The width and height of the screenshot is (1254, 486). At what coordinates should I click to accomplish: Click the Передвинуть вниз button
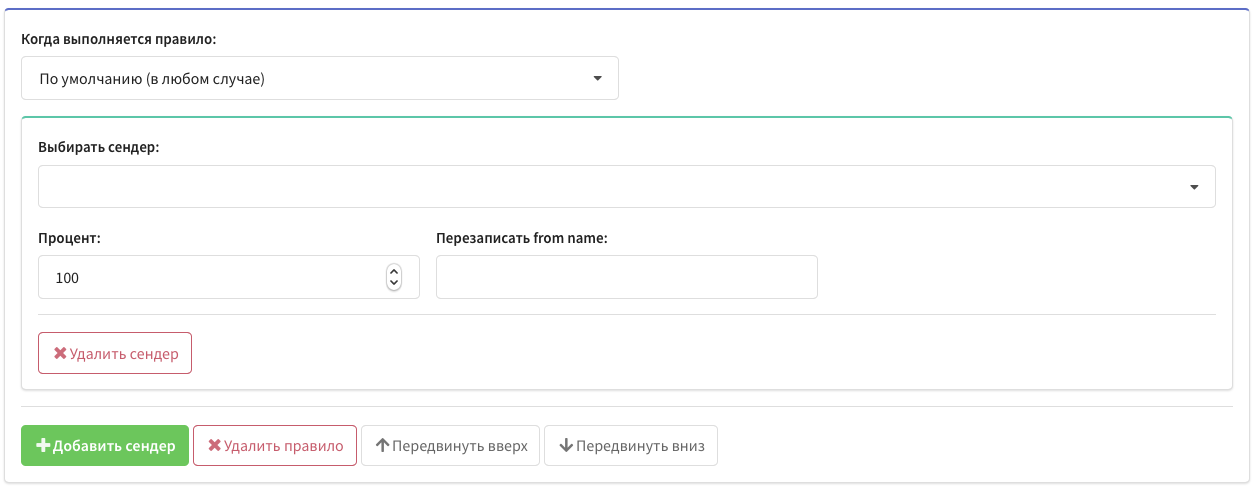(631, 446)
